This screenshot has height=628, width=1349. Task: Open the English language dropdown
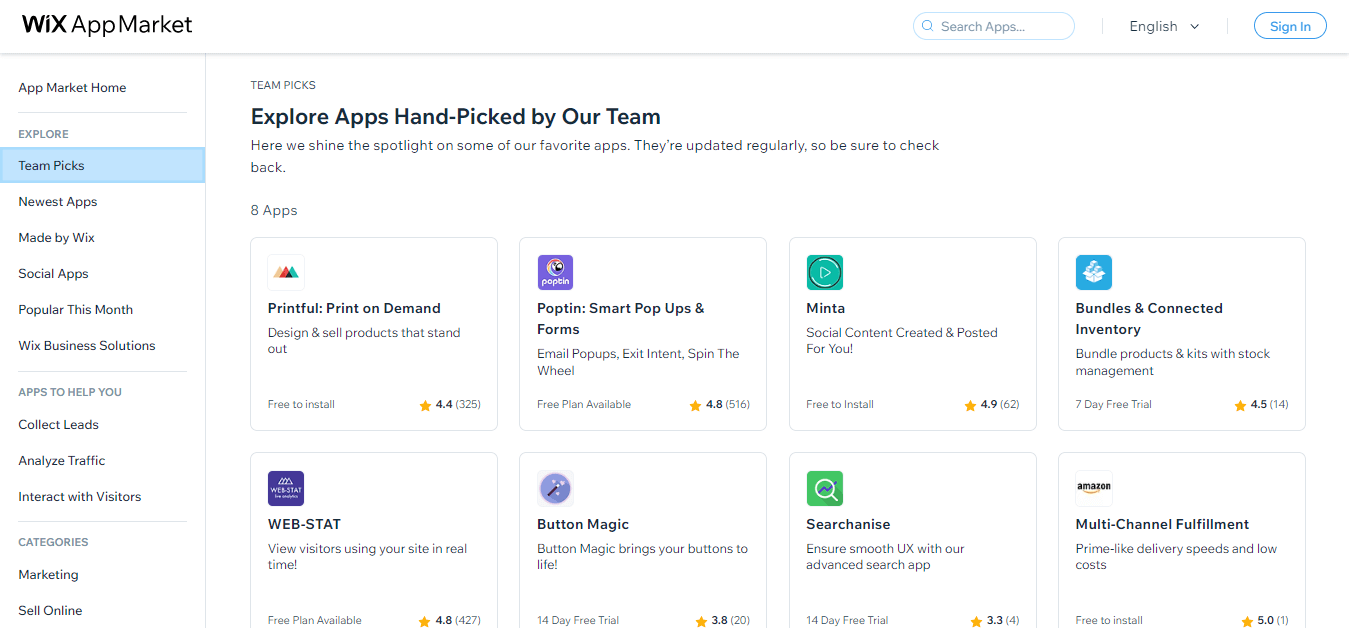(1164, 27)
